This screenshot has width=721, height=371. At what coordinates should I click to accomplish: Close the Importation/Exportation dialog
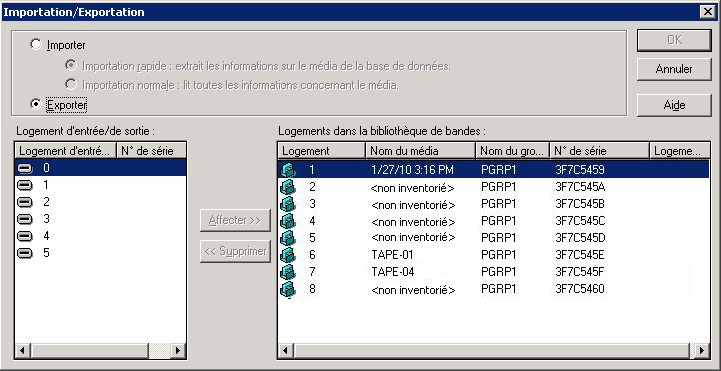pyautogui.click(x=708, y=12)
